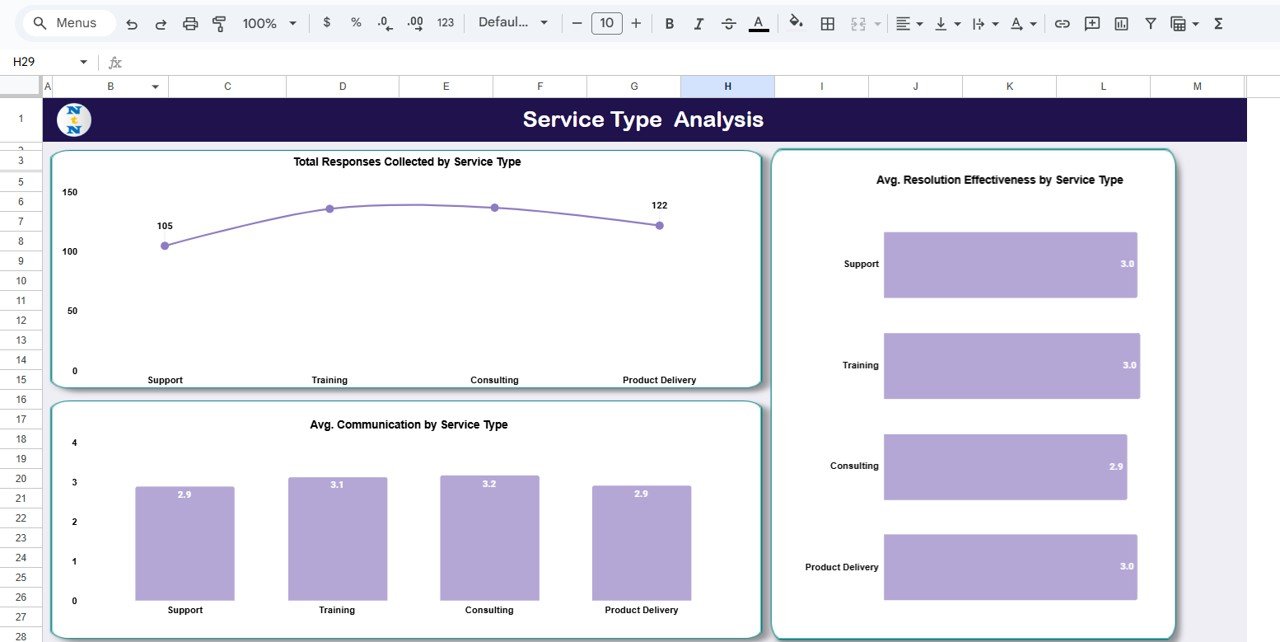Increase font size with the plus button
Viewport: 1280px width, 642px height.
tap(636, 22)
